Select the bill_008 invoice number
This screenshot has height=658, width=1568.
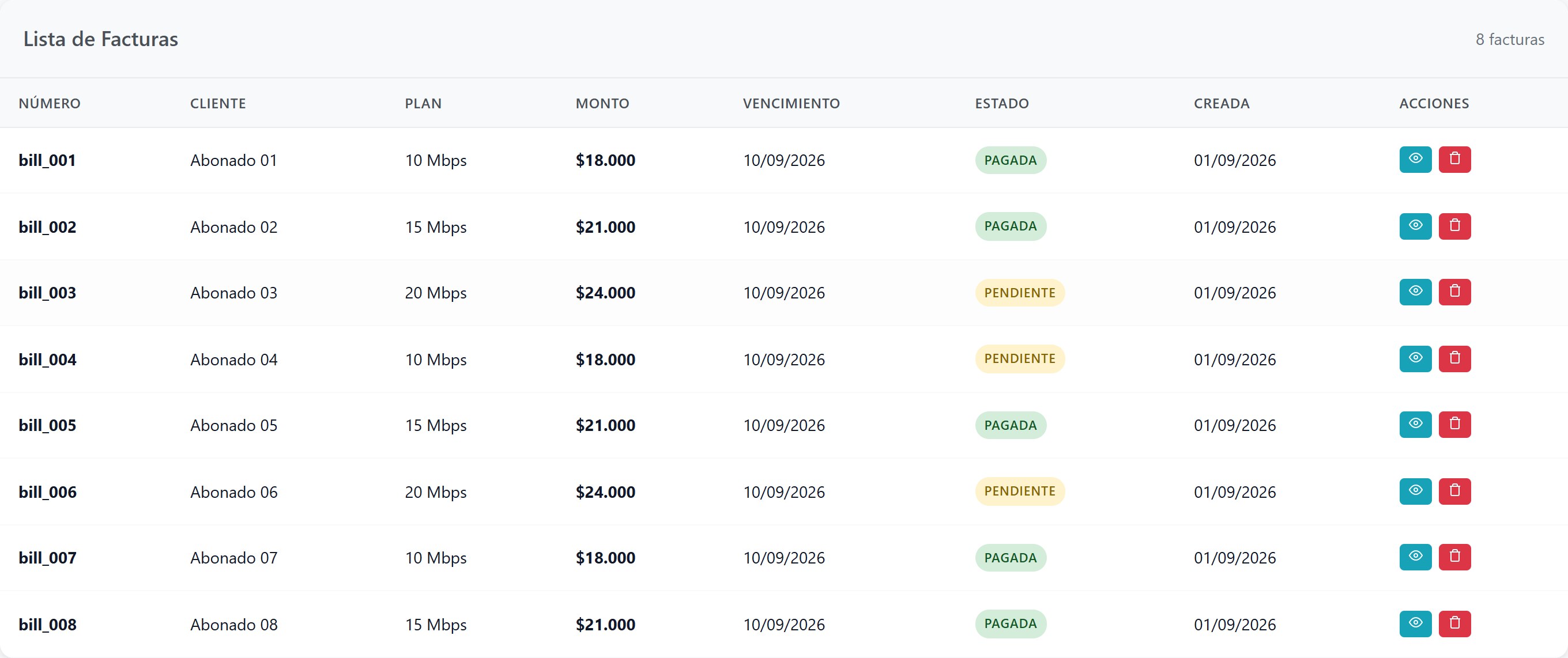click(47, 625)
